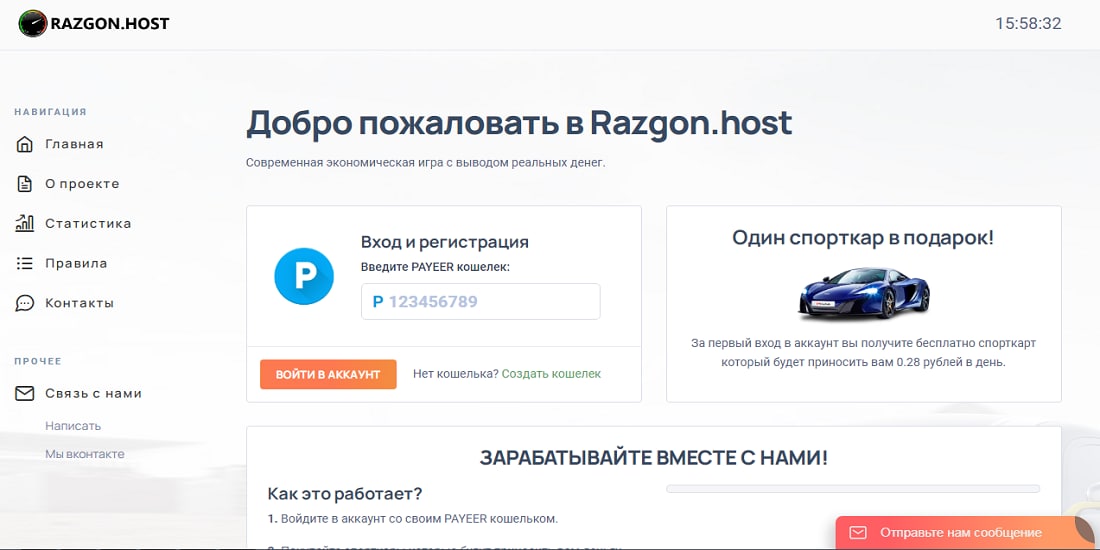Click the Один спорткар в подарок! heading
Screen dimensions: 1100x550
tap(863, 237)
